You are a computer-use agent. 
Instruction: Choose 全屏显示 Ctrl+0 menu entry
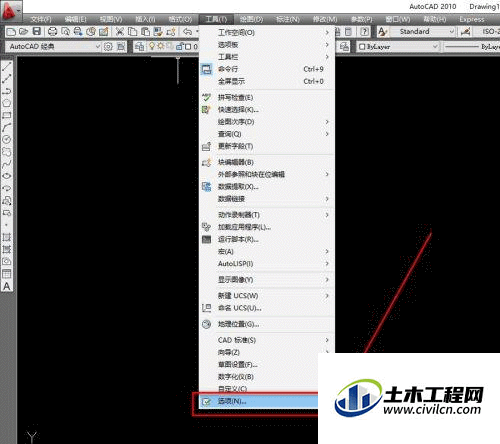click(267, 81)
